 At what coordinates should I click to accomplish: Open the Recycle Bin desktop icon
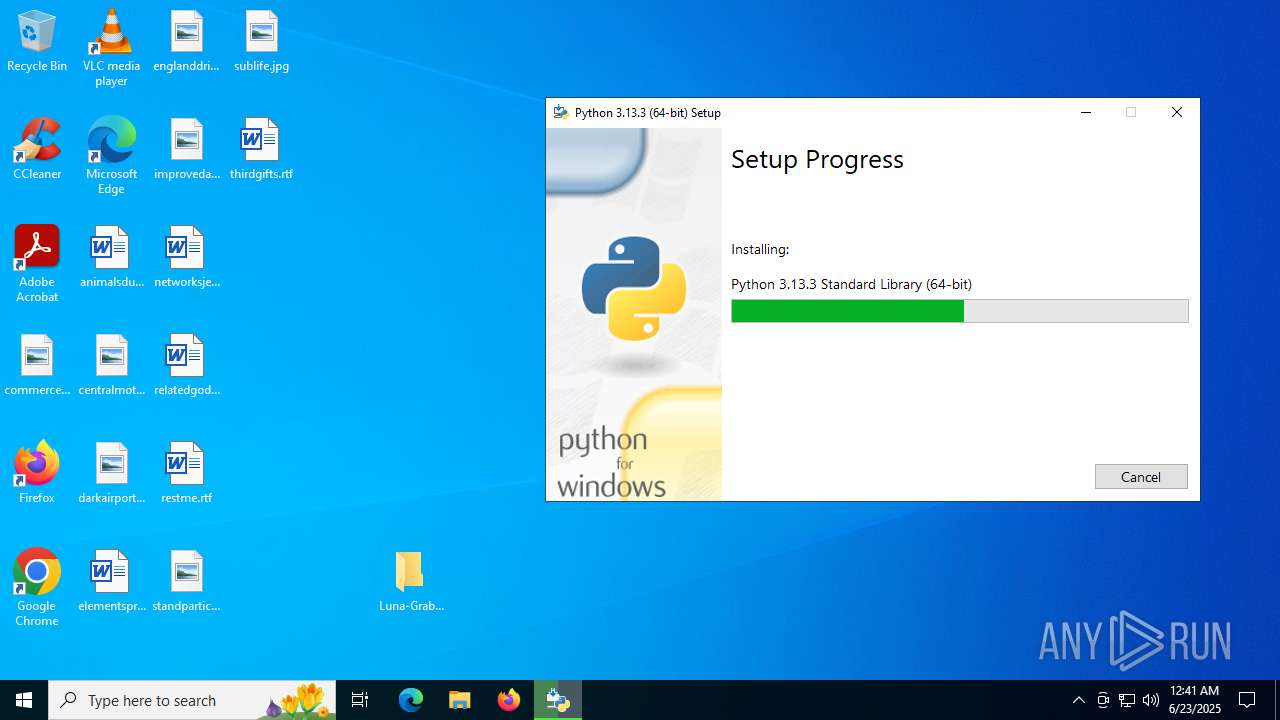coord(37,42)
